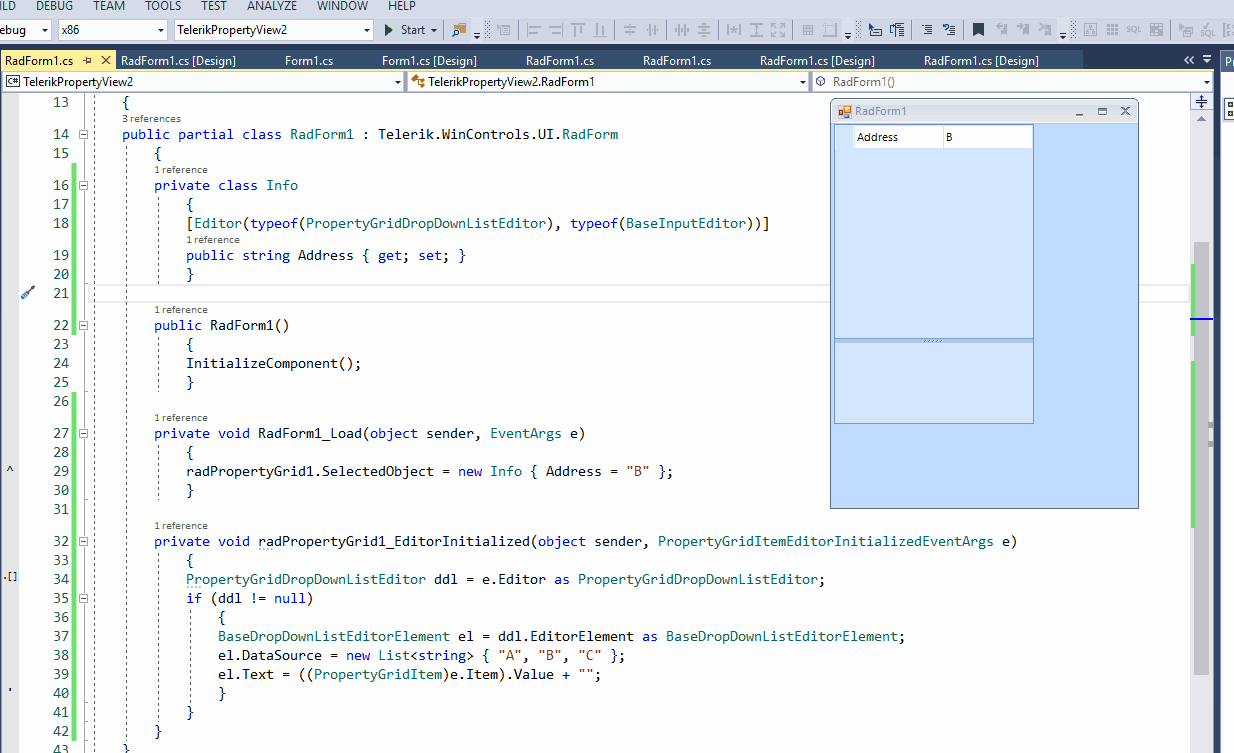
Task: Open the TelerikPropertyView2 startup project dropdown
Action: click(x=365, y=30)
